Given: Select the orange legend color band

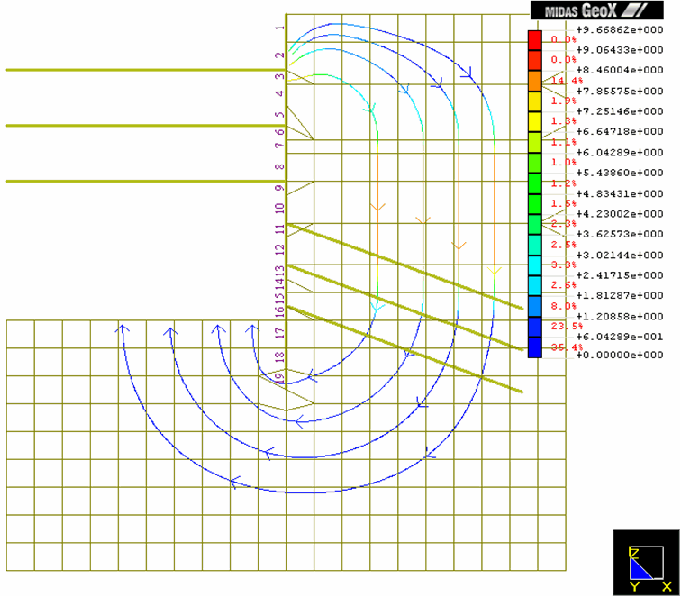Looking at the screenshot, I should click(x=535, y=81).
